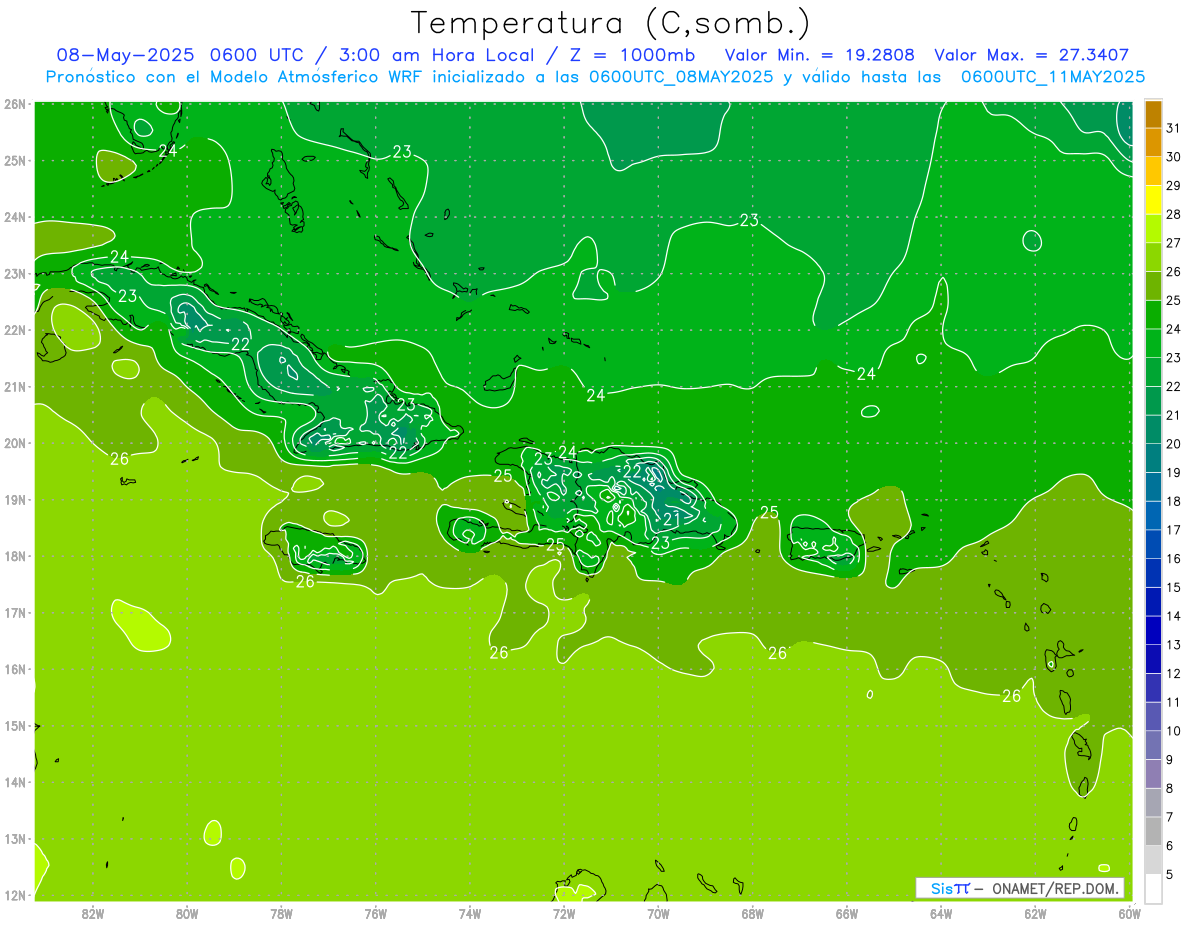This screenshot has height=927, width=1200.
Task: Click the 62W longitude axis label
Action: point(1035,913)
